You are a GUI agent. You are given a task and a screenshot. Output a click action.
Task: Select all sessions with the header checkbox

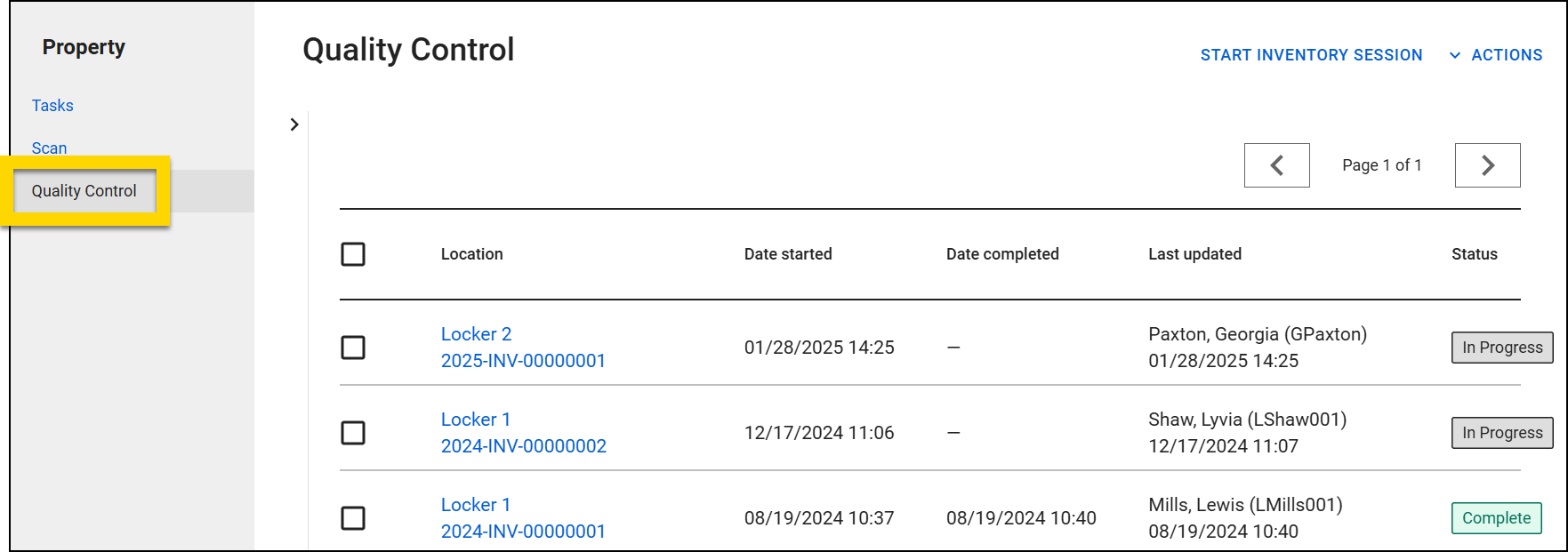tap(353, 254)
